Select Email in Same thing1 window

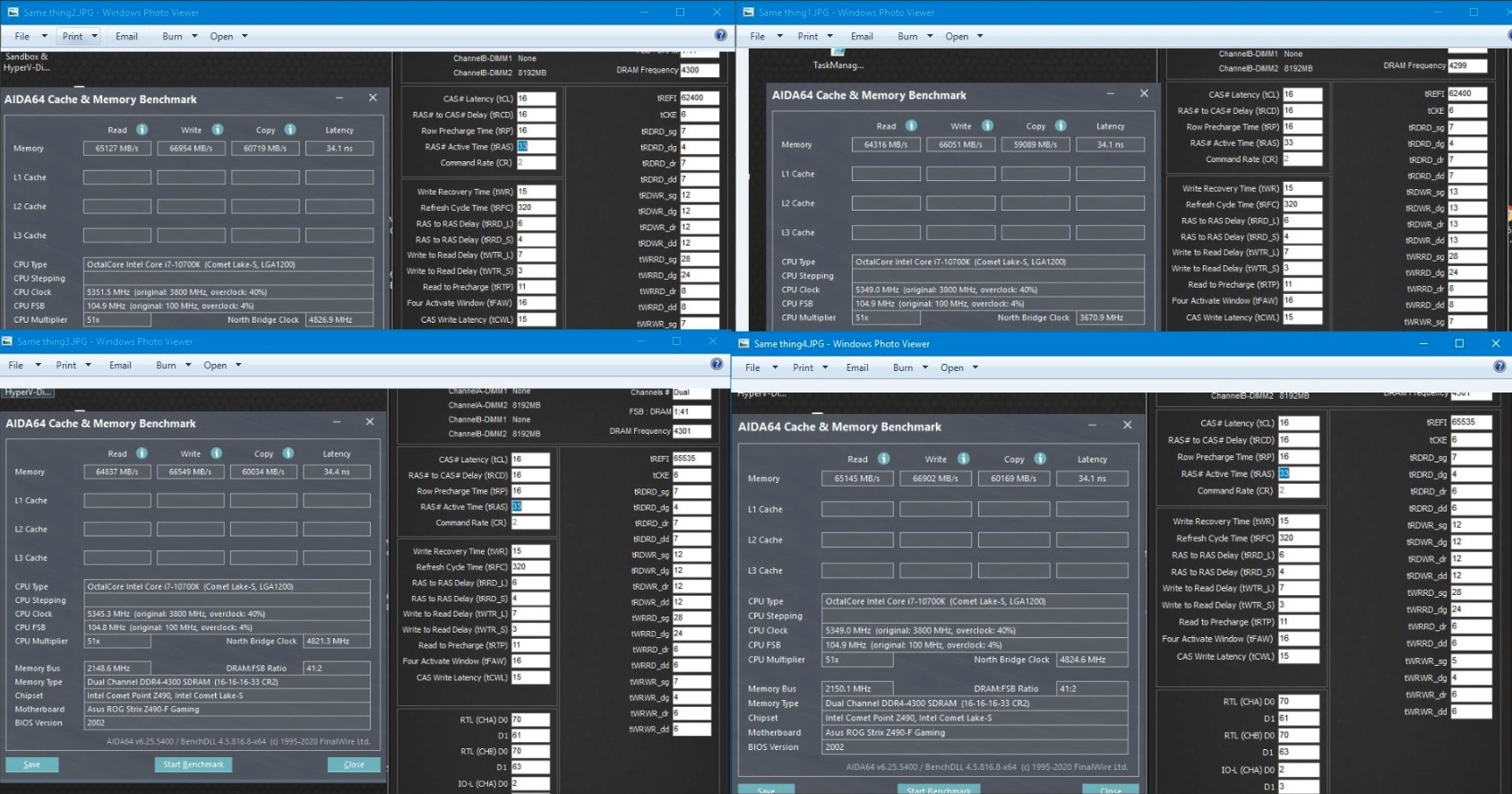pyautogui.click(x=862, y=37)
